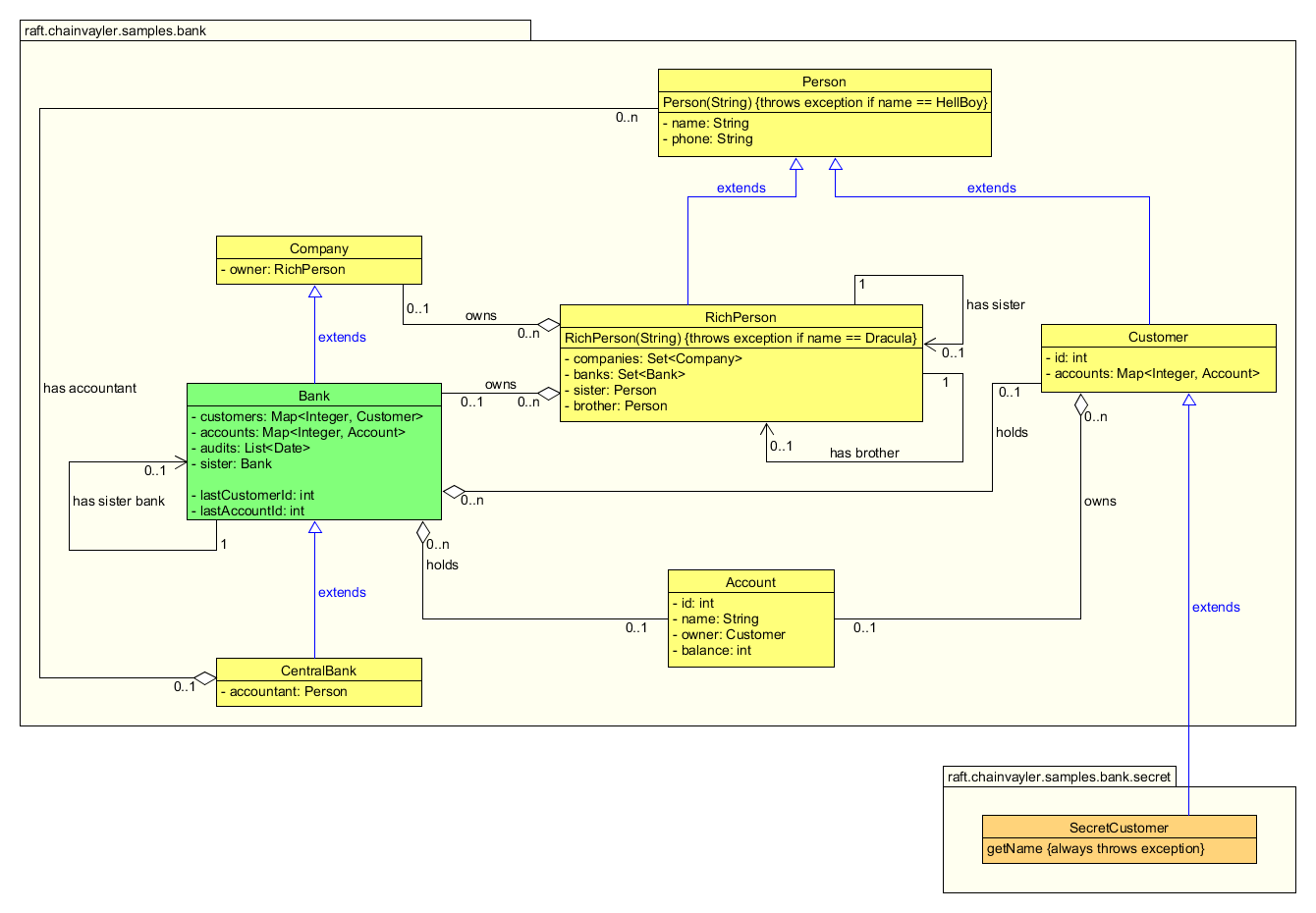Viewport: 1316px width, 913px height.
Task: Select the SecretCustomer orange class box
Action: (1120, 837)
